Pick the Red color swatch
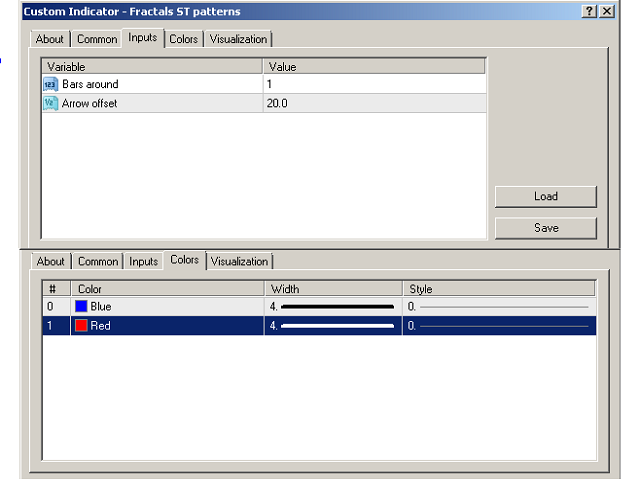The image size is (640, 480). (x=81, y=325)
